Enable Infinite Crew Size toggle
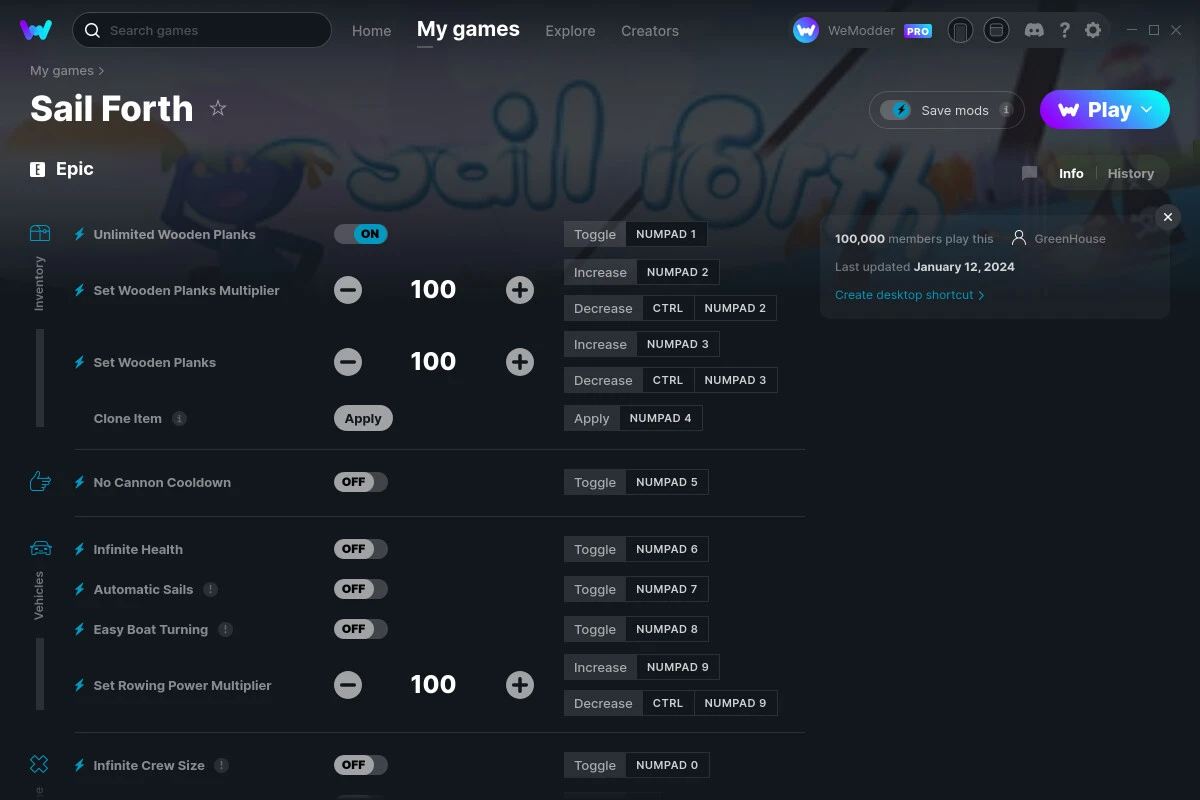 coord(361,765)
